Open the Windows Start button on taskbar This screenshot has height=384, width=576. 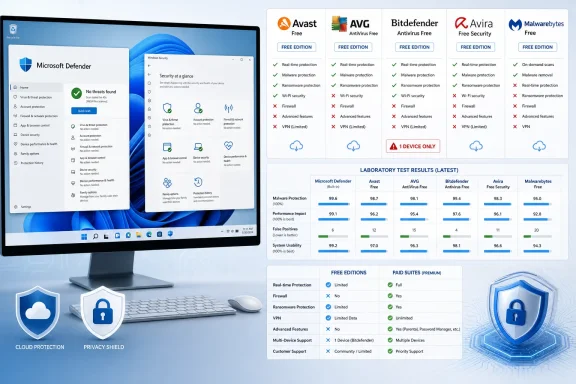84,237
